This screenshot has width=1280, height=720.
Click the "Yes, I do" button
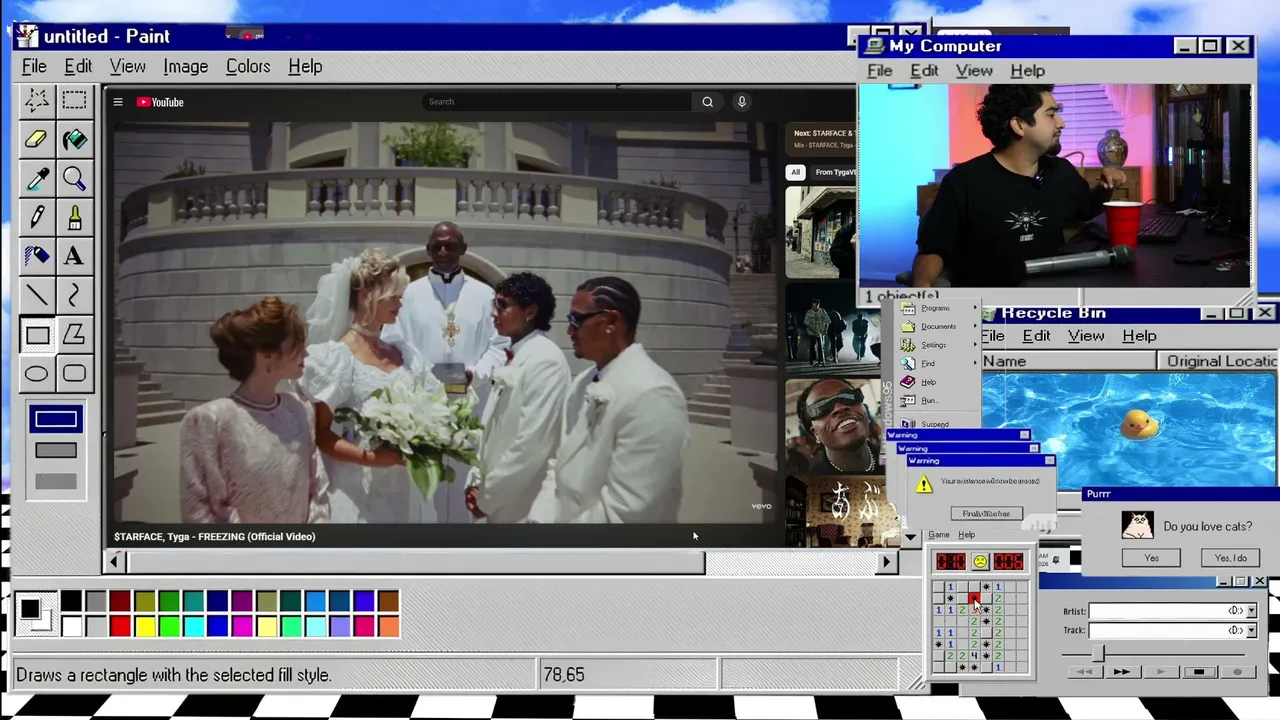click(1230, 558)
